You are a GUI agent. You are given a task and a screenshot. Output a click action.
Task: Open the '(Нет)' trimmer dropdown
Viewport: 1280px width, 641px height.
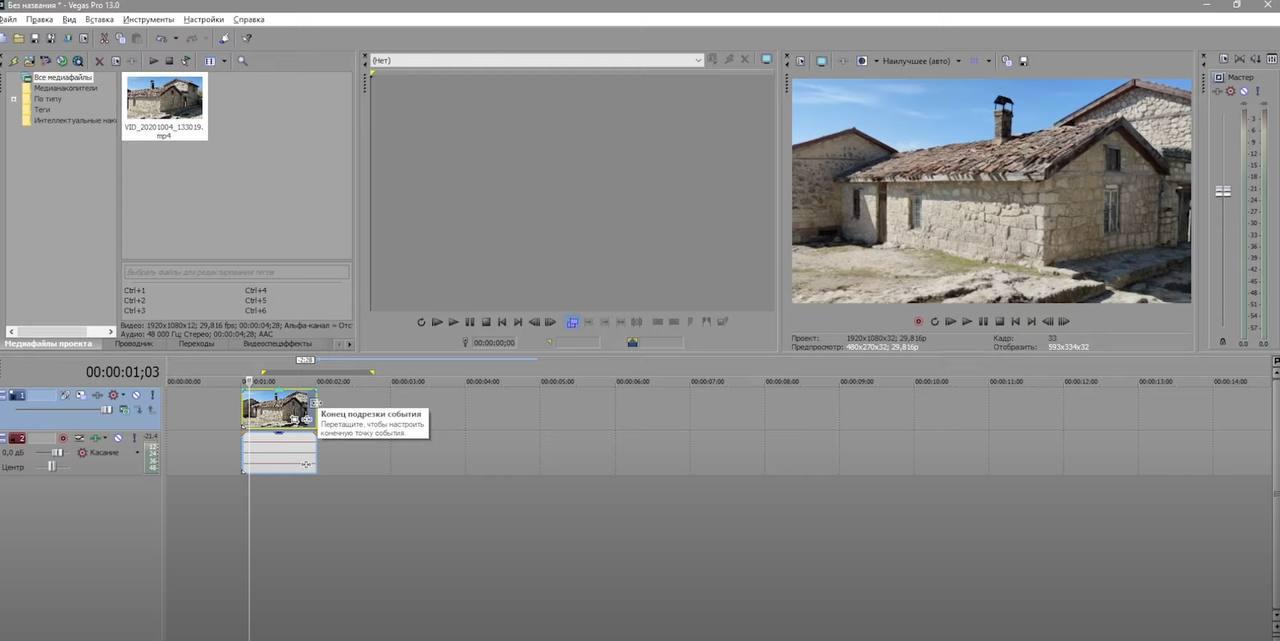tap(698, 60)
